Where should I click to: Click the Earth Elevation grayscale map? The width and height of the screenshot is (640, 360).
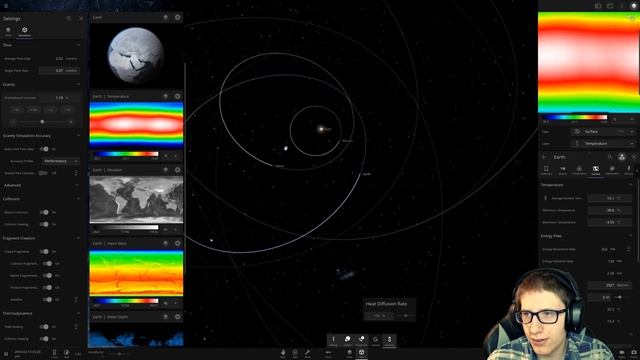[136, 200]
